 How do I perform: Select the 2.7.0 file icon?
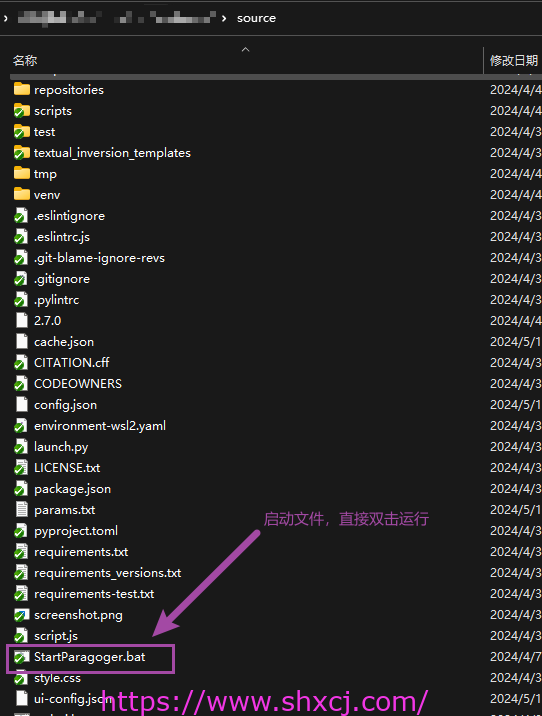[x=21, y=321]
